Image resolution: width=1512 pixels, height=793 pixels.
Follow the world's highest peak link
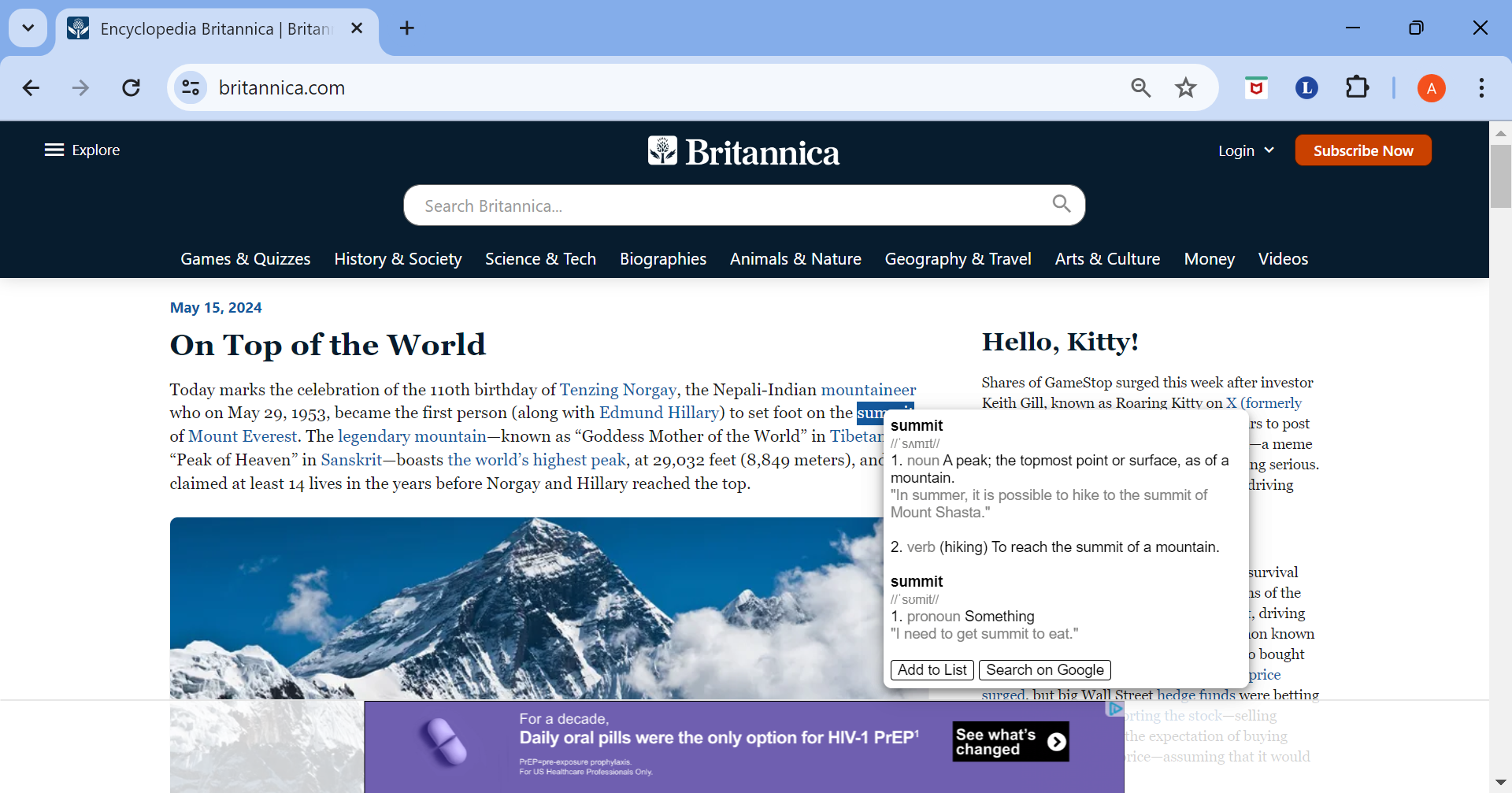(x=536, y=460)
